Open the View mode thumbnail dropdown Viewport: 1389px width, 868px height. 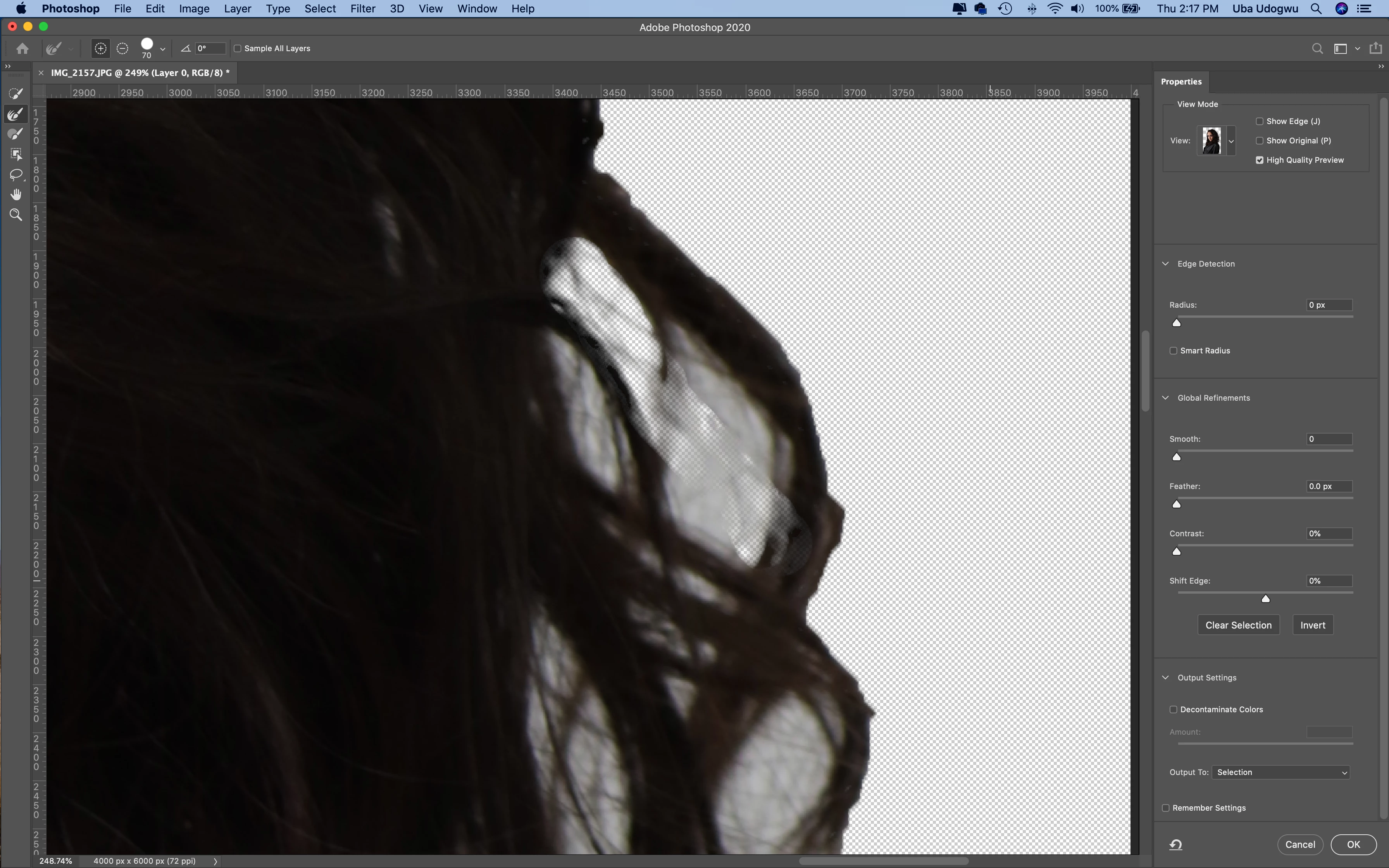[1230, 141]
